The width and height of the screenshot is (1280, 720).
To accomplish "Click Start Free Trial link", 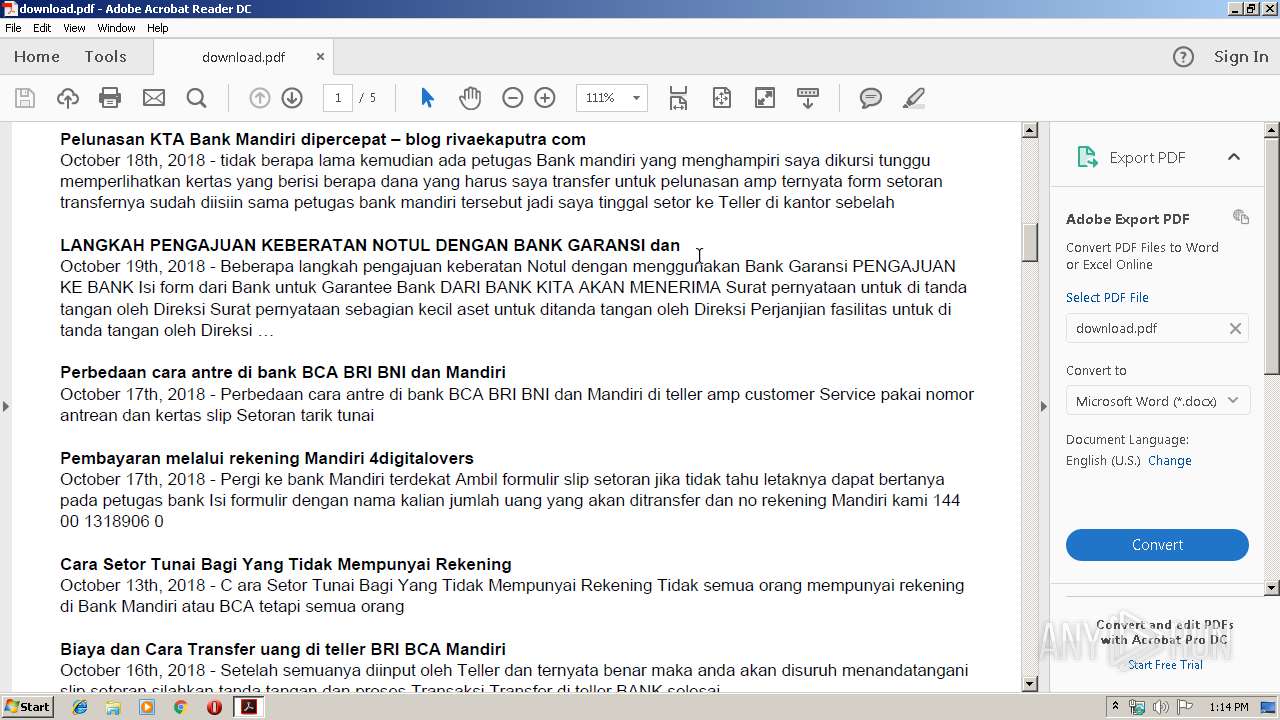I will click(1165, 665).
